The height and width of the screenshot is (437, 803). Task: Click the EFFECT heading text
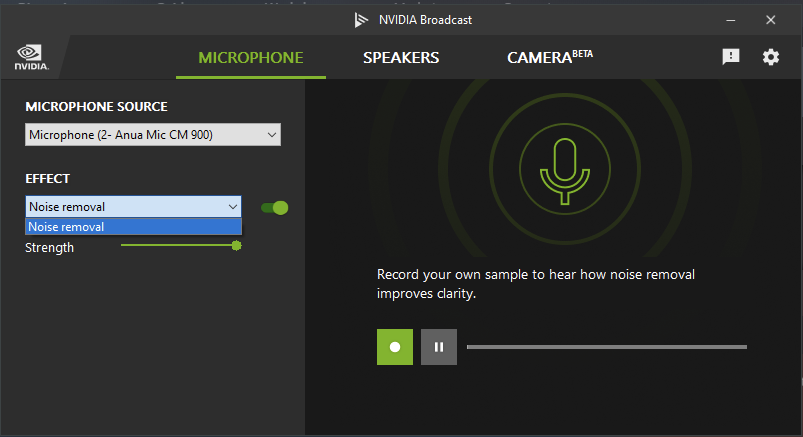point(47,179)
